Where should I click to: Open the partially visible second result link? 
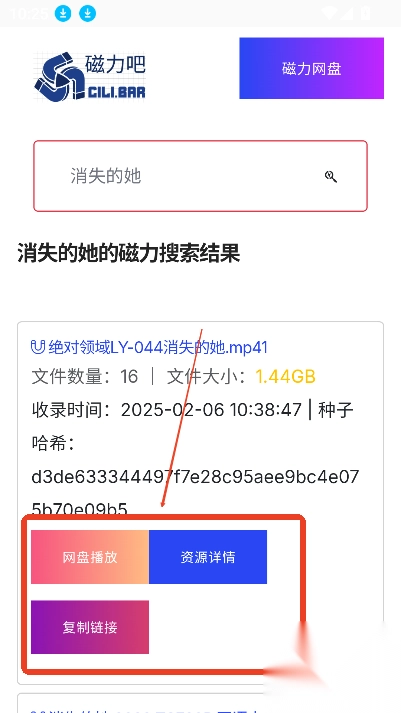tap(150, 710)
